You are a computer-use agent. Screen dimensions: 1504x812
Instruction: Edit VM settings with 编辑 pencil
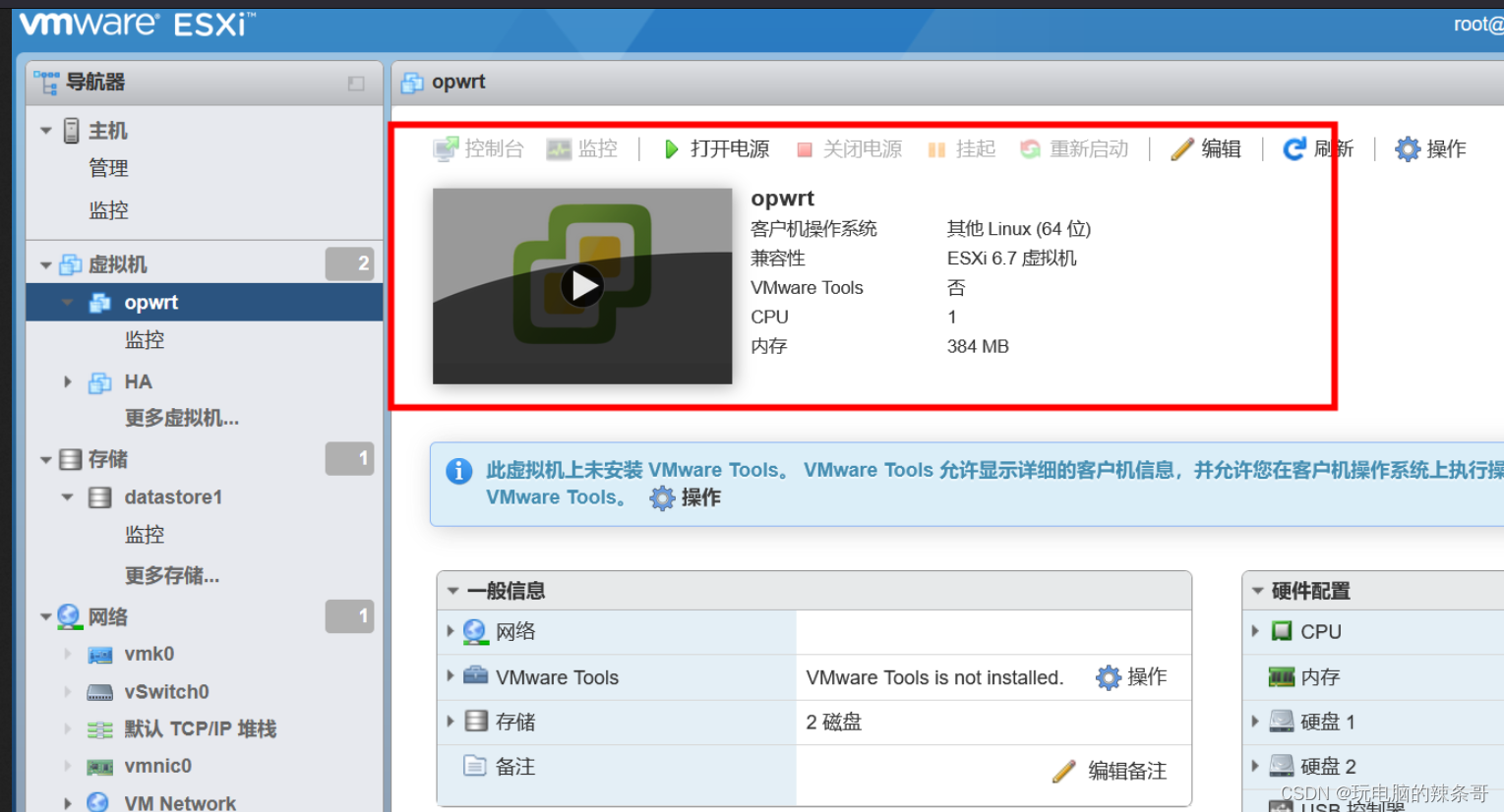pos(1206,148)
